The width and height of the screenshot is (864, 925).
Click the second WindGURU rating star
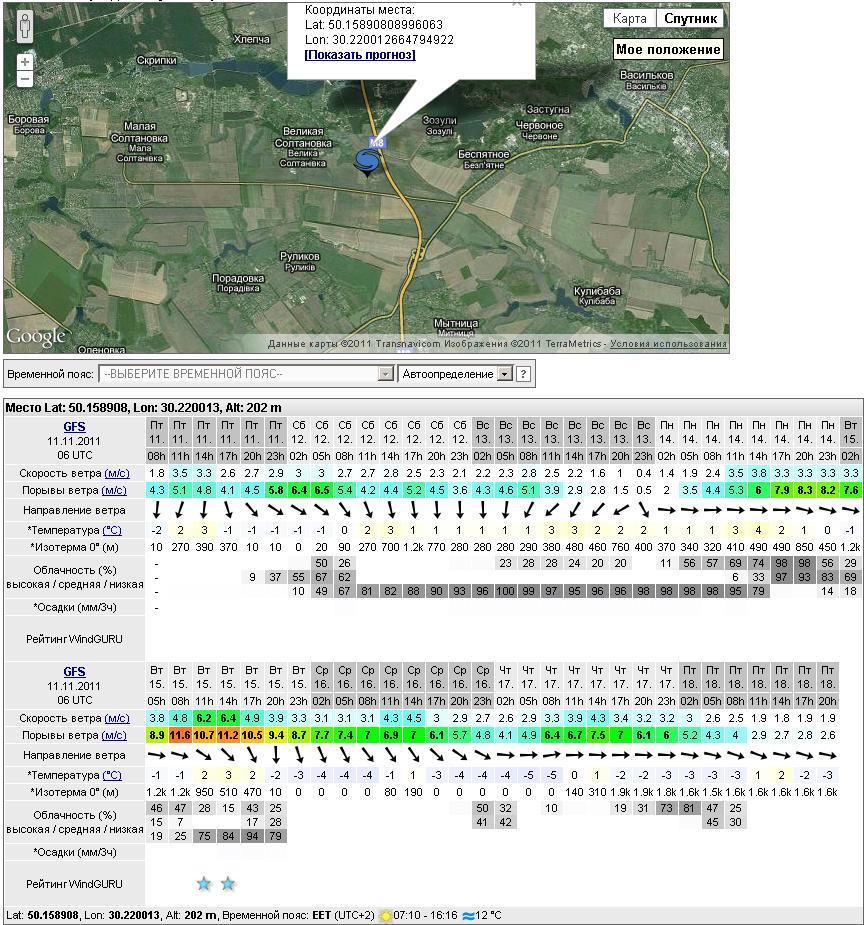pos(228,884)
